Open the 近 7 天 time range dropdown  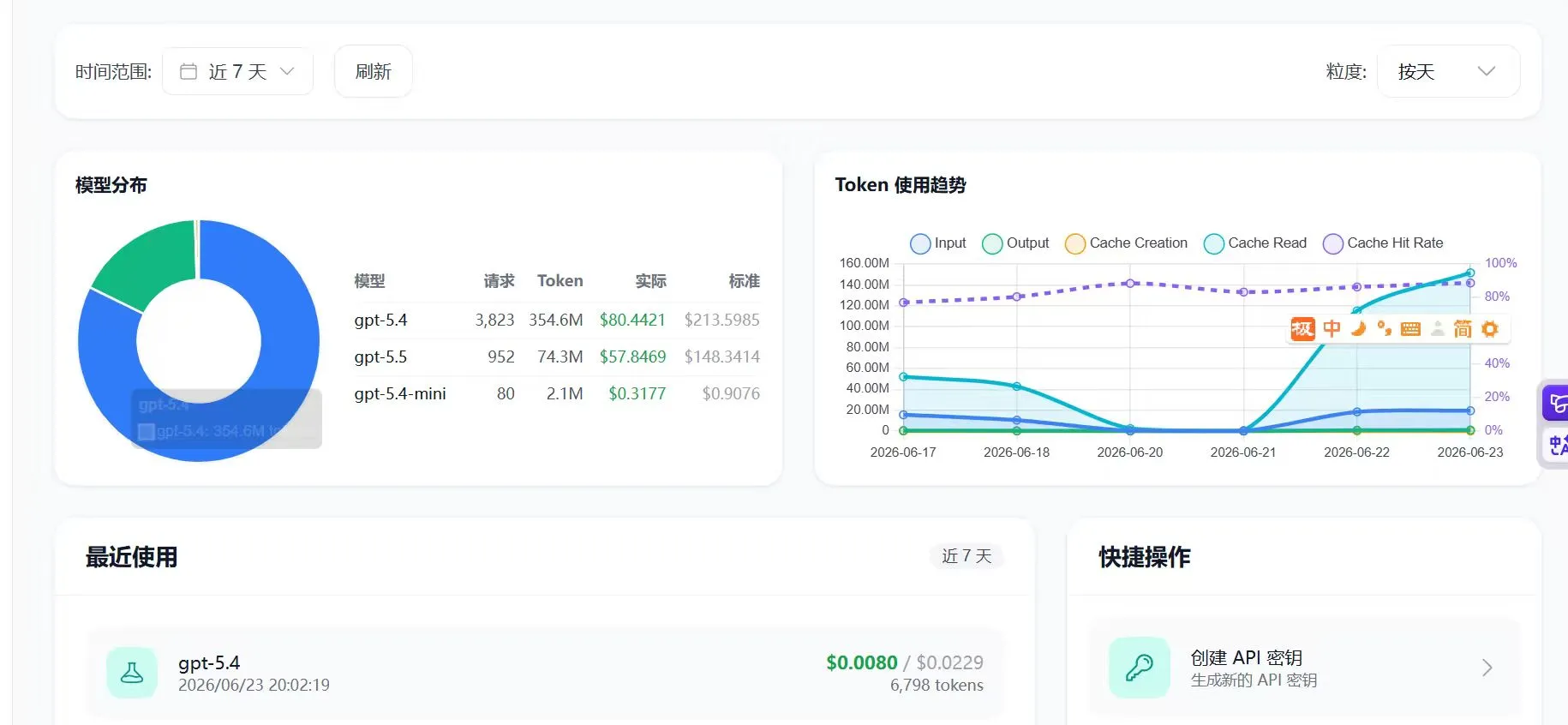pos(237,71)
